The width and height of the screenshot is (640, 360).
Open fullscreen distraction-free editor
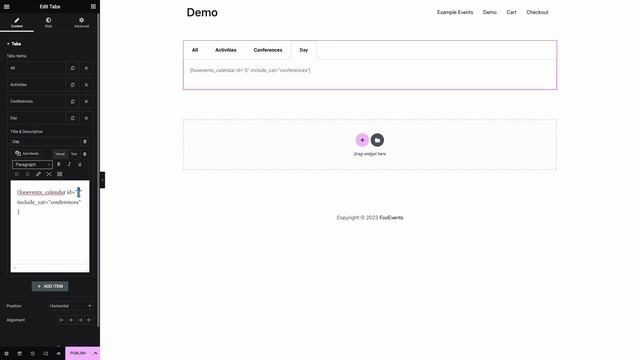(49, 174)
